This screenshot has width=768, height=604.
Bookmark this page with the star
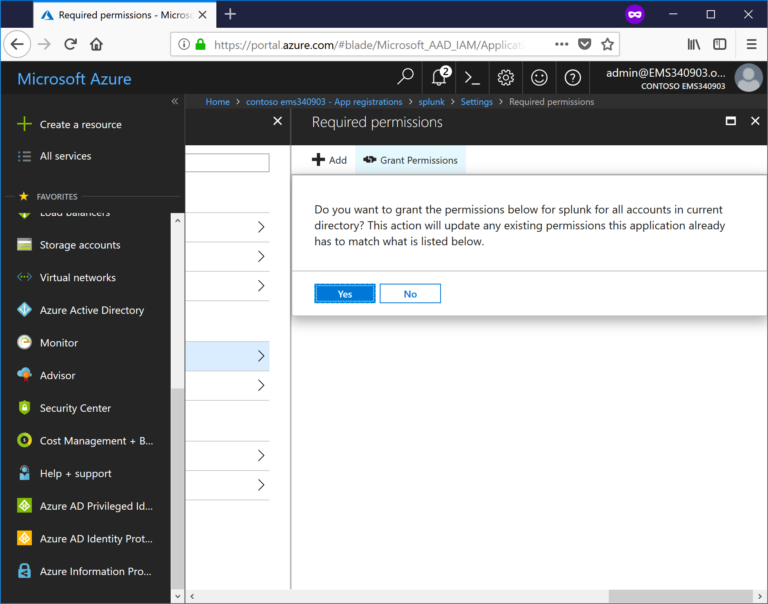[x=607, y=44]
